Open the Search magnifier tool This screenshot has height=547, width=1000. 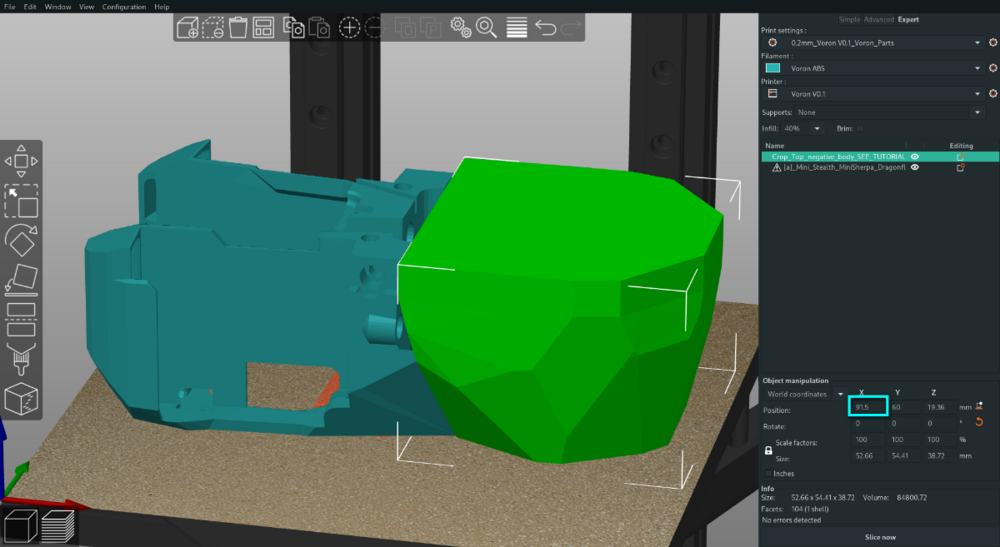click(486, 28)
